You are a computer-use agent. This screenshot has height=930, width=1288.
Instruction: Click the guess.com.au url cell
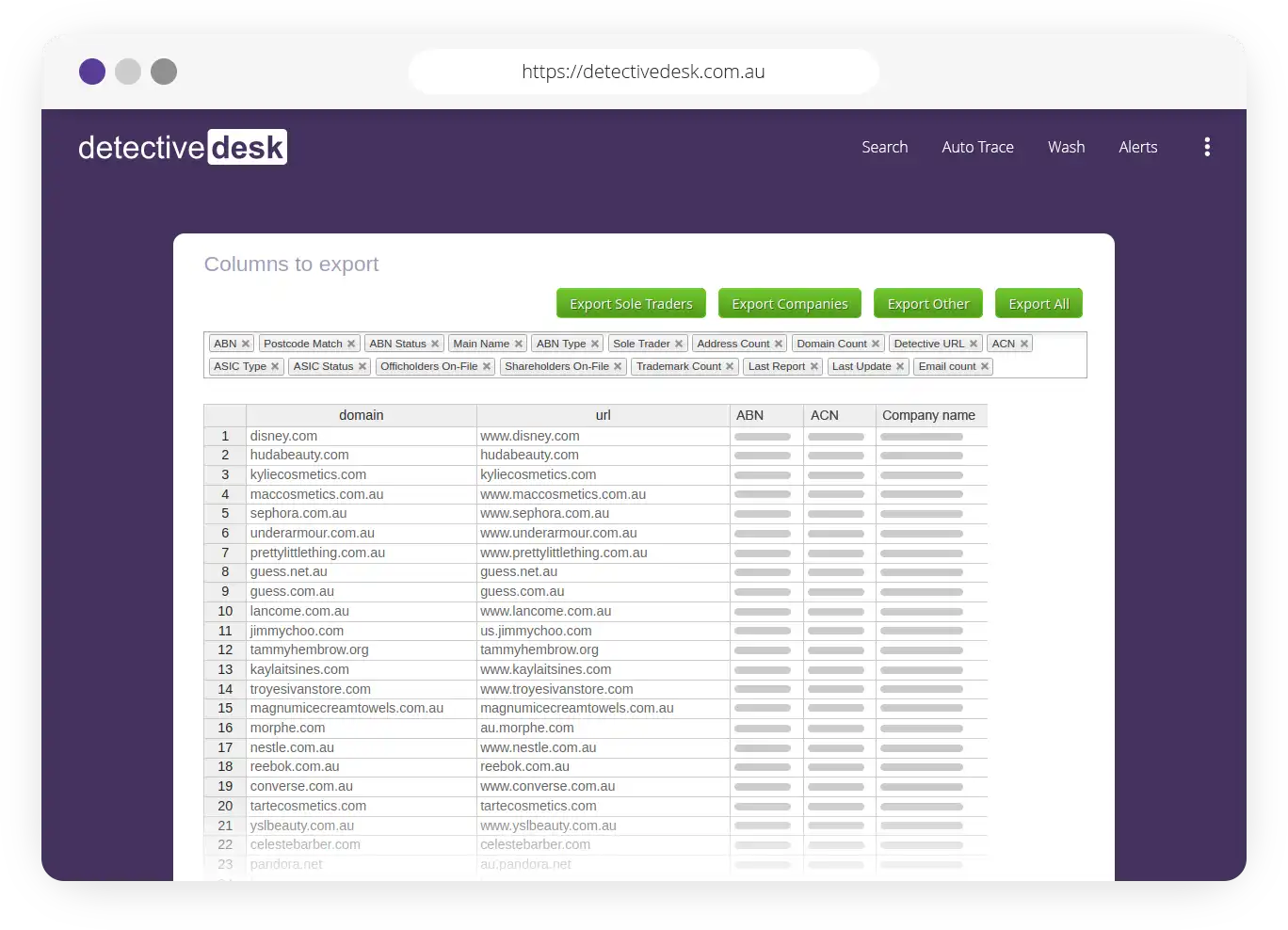point(604,592)
